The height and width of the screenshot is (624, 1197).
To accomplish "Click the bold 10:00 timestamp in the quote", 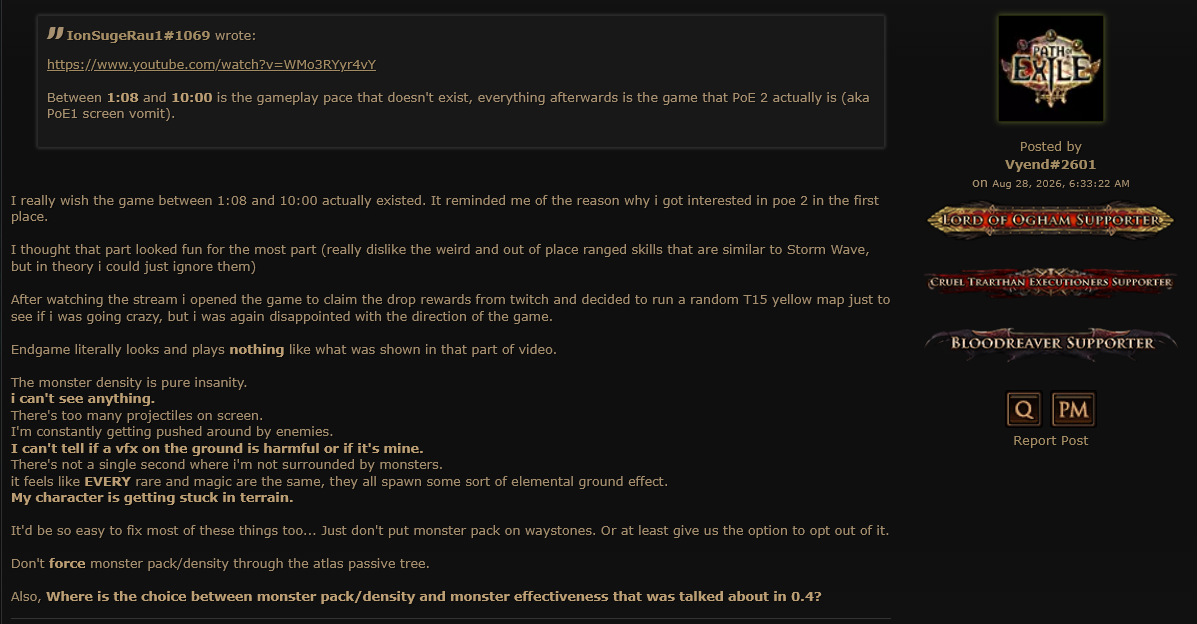I will 192,98.
